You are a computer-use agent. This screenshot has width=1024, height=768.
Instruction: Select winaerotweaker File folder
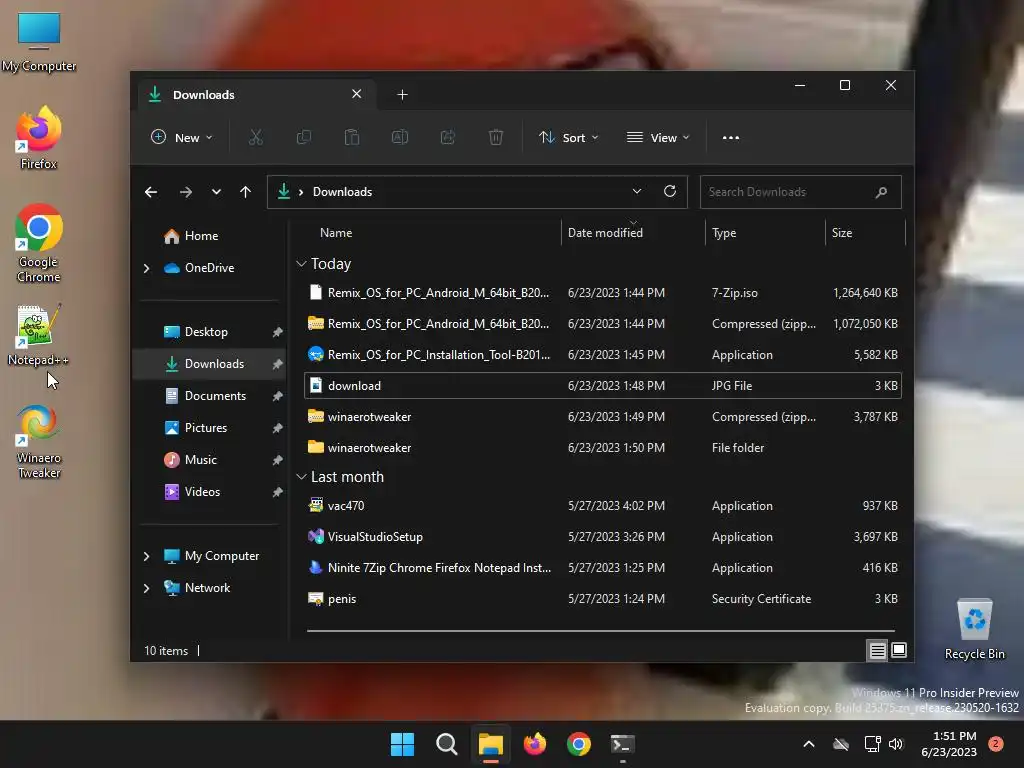pyautogui.click(x=602, y=448)
